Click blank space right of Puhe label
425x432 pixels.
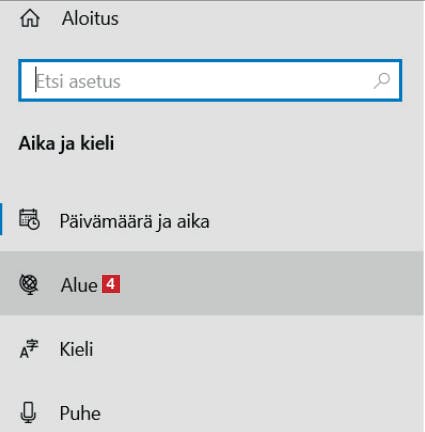[x=260, y=413]
